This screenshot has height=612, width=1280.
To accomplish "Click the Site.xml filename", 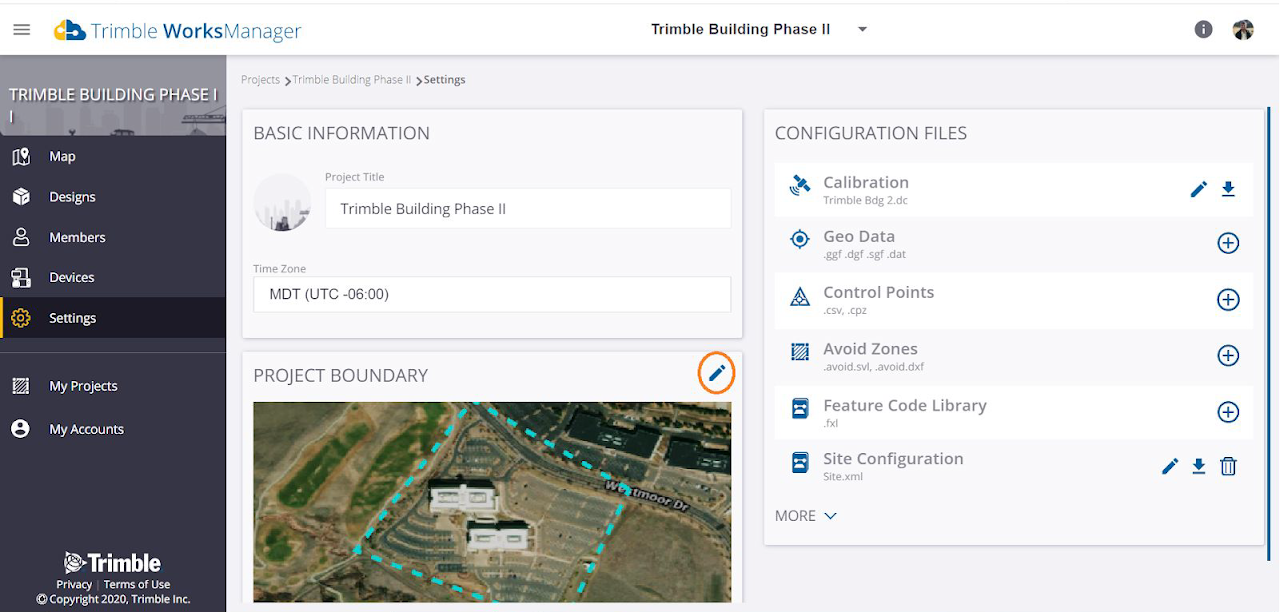I will pyautogui.click(x=843, y=477).
